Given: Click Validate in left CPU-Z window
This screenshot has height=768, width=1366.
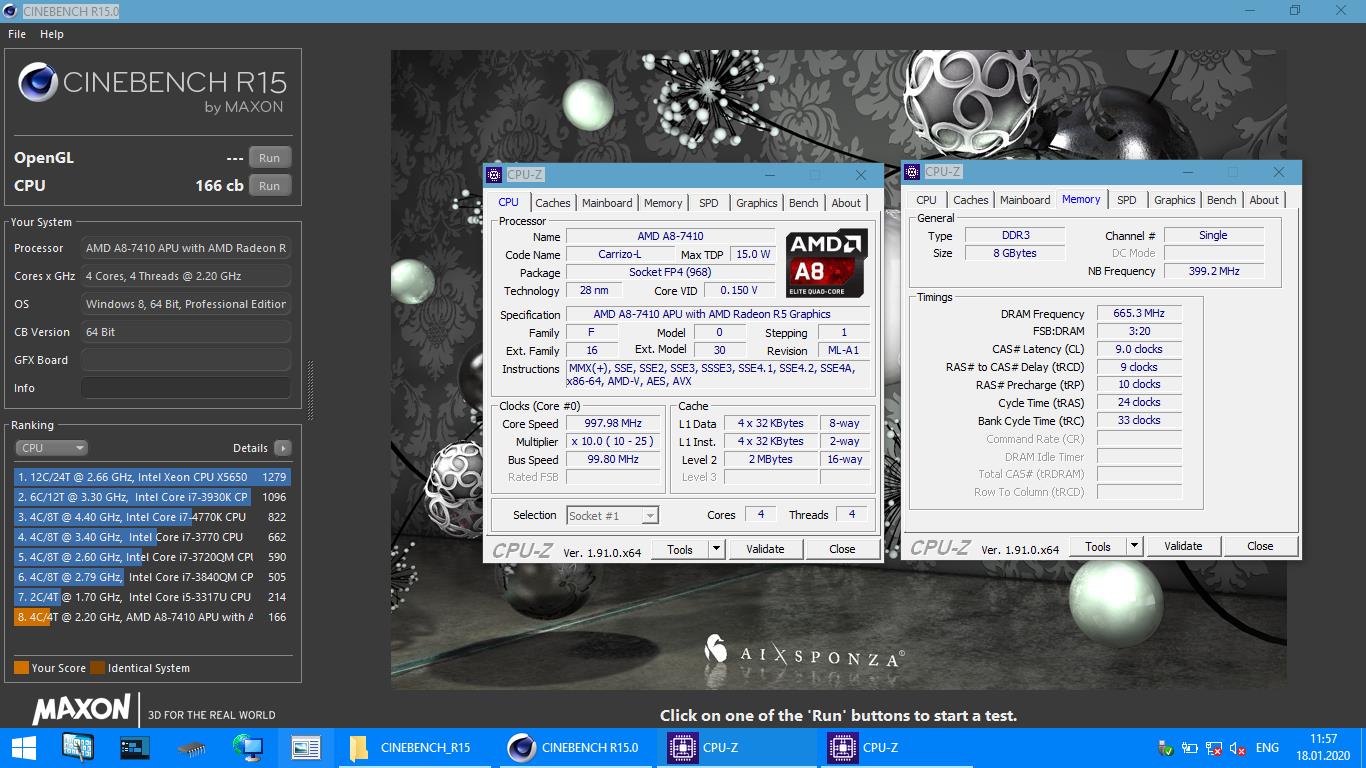Looking at the screenshot, I should pyautogui.click(x=765, y=549).
